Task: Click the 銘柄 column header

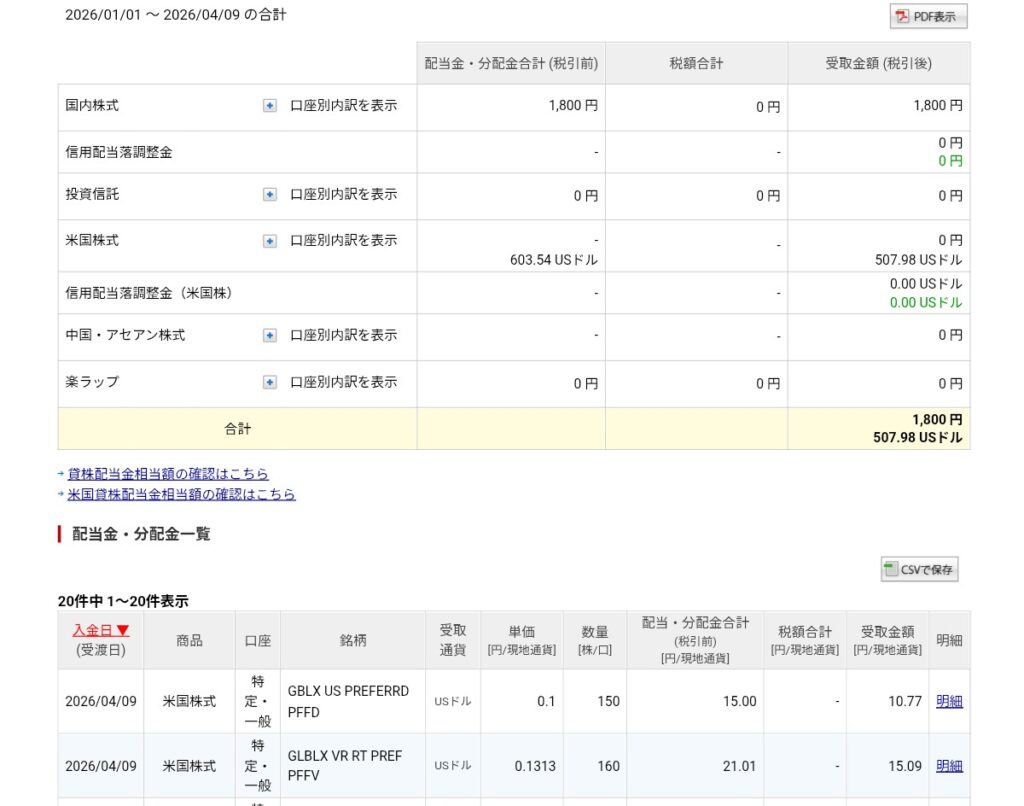Action: (352, 640)
